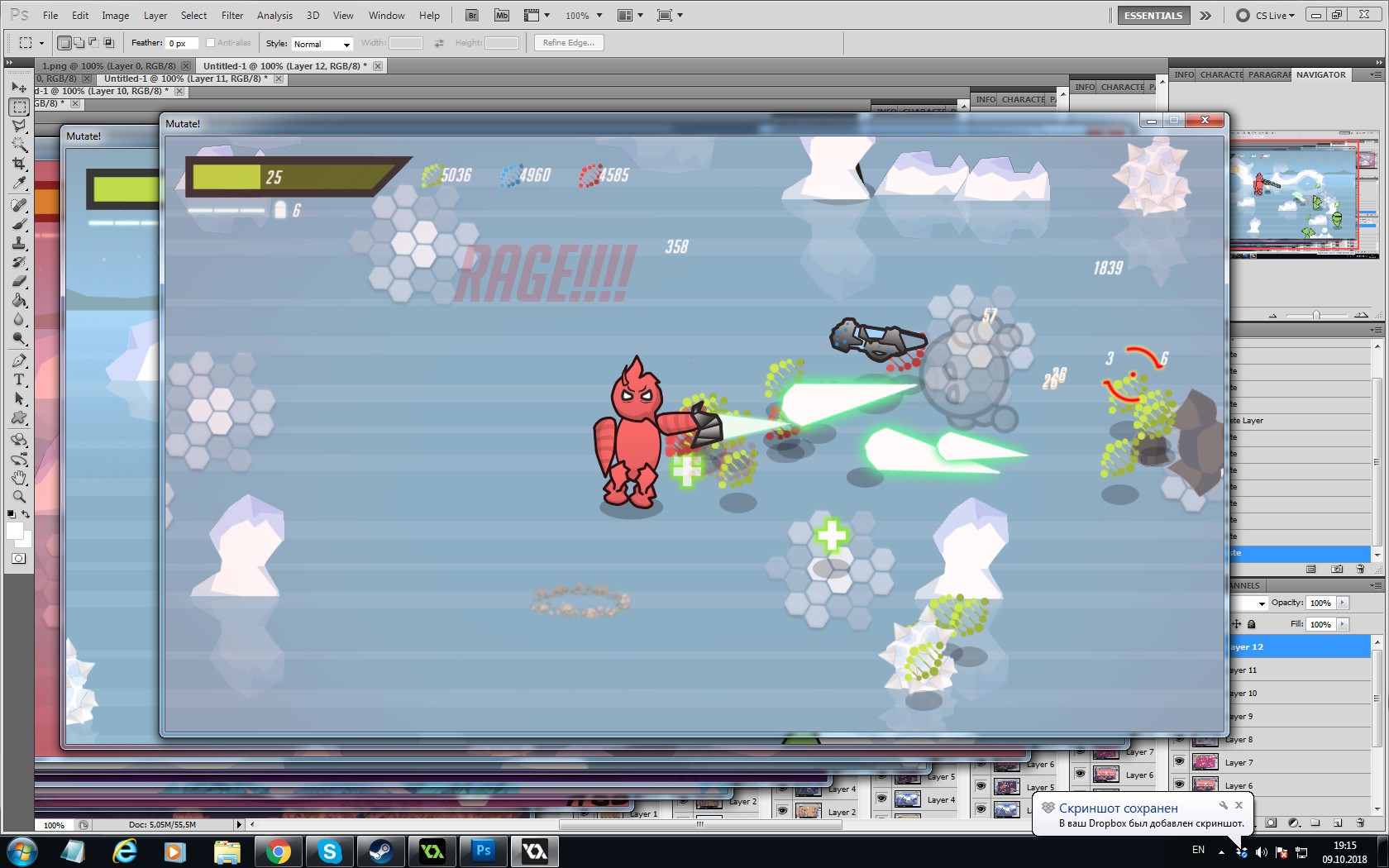Click the ESSENTIALS workspace button
Screen dimensions: 1389x868
[1153, 15]
